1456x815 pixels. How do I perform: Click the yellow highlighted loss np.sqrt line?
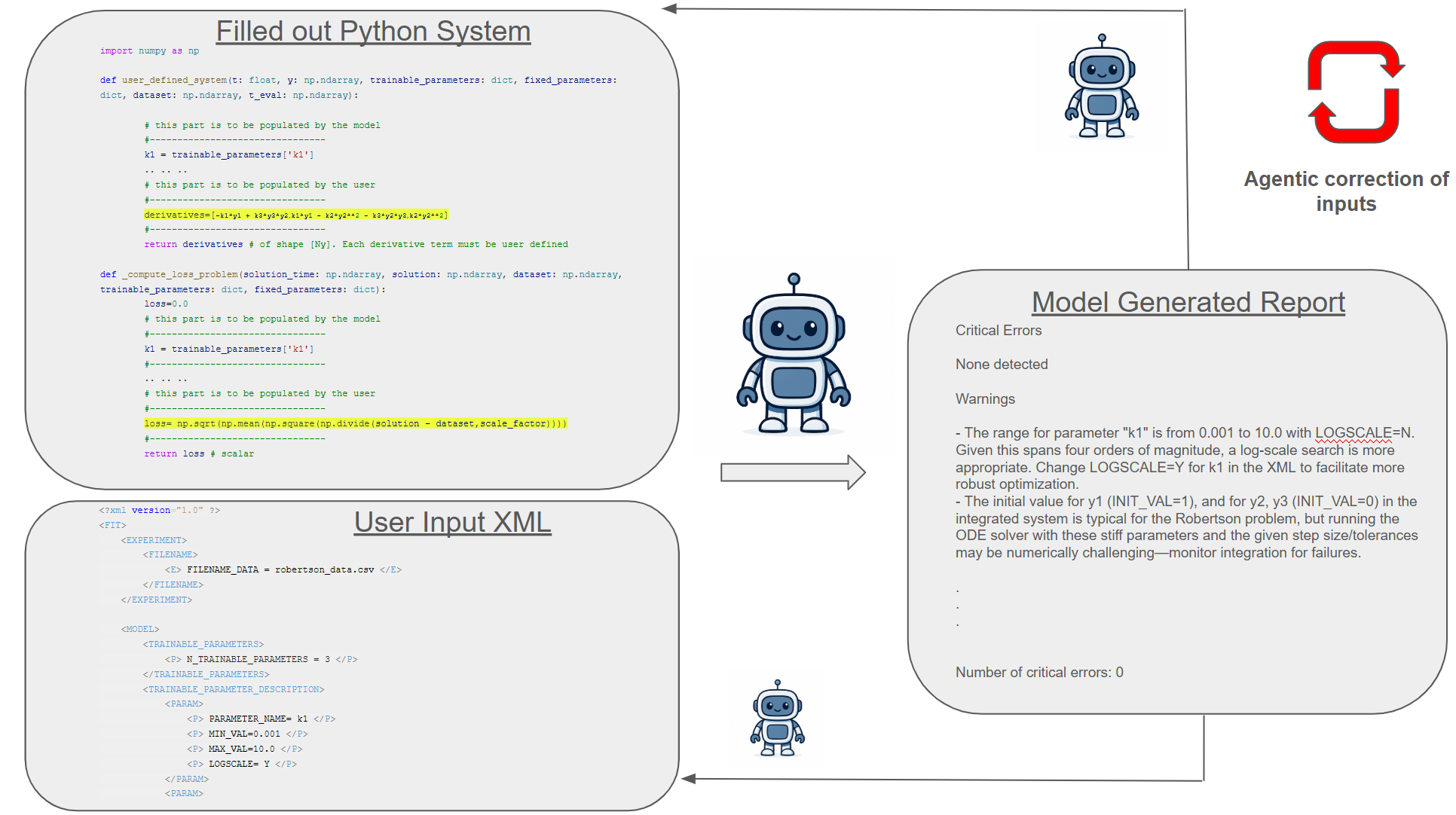tap(355, 423)
